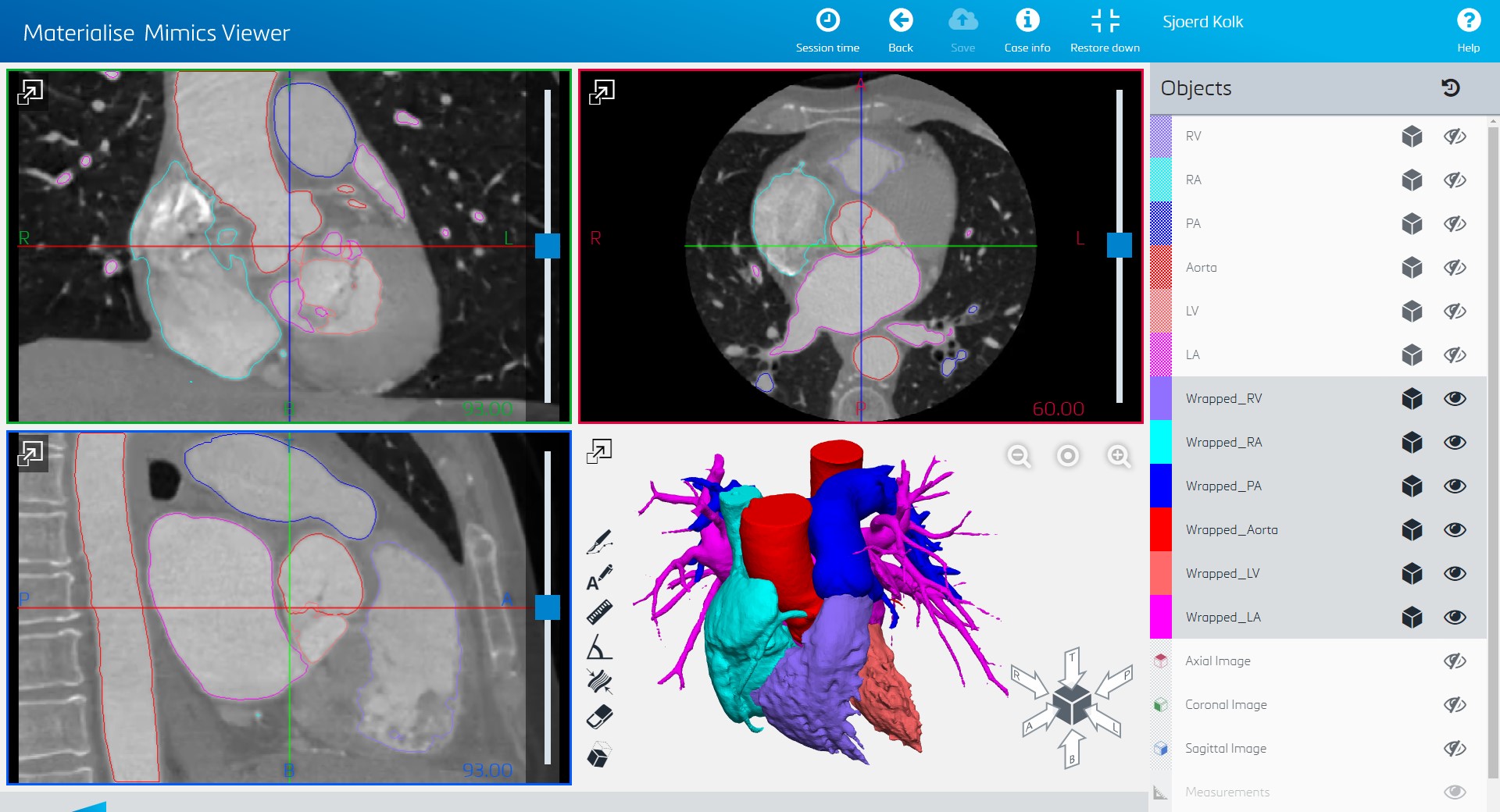Reset objects with the history icon
Image resolution: width=1500 pixels, height=812 pixels.
pyautogui.click(x=1451, y=88)
